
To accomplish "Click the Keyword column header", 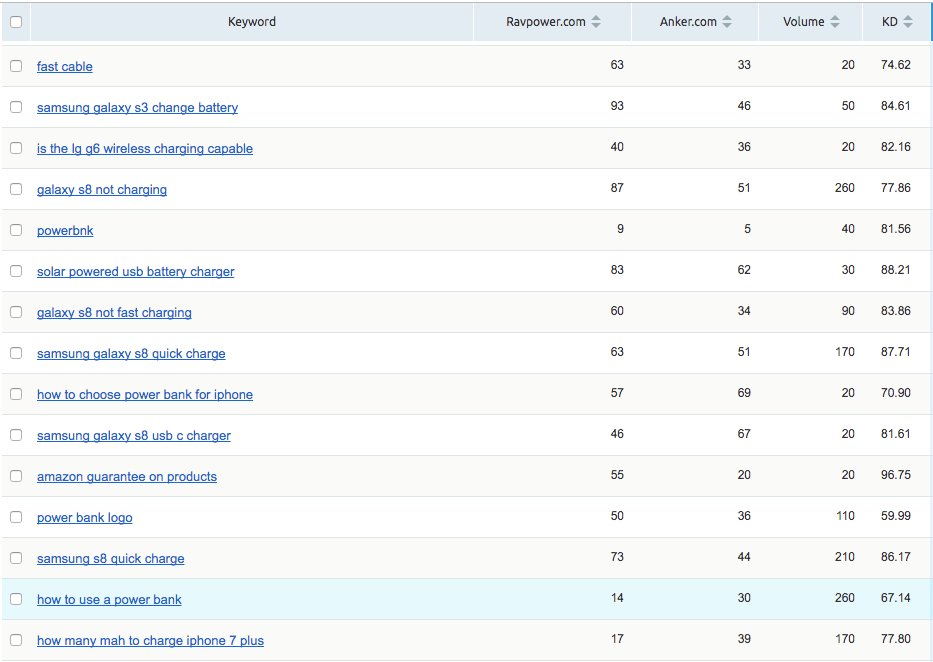I will (252, 22).
